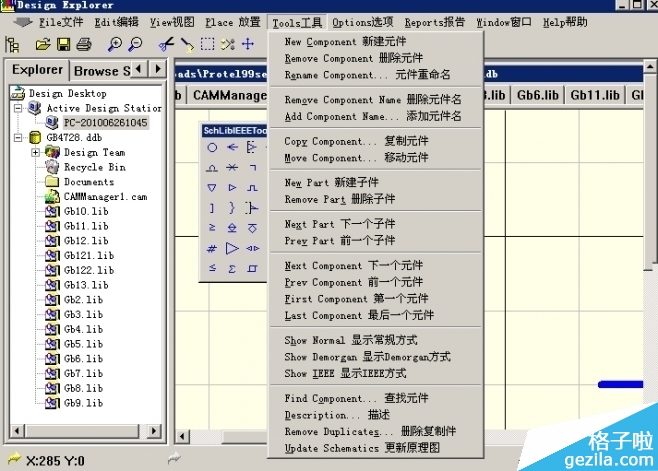
Task: Click the Open folder toolbar icon
Action: point(42,44)
